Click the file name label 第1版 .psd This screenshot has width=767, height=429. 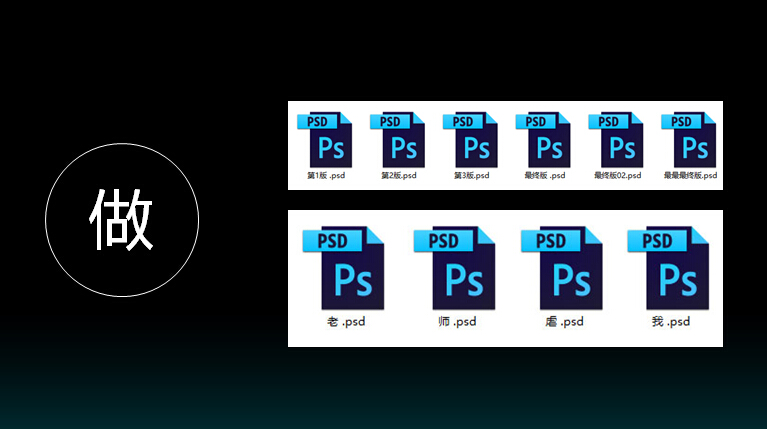click(x=326, y=175)
